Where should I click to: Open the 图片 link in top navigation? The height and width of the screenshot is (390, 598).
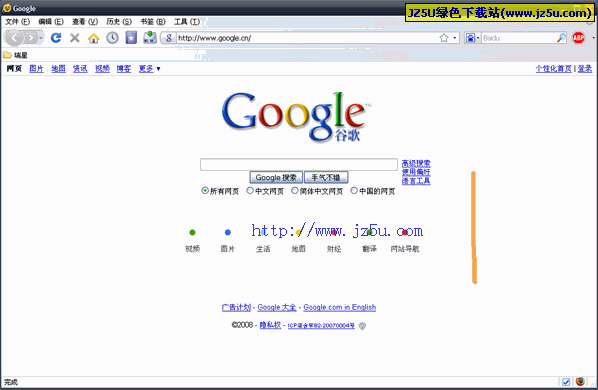click(37, 69)
